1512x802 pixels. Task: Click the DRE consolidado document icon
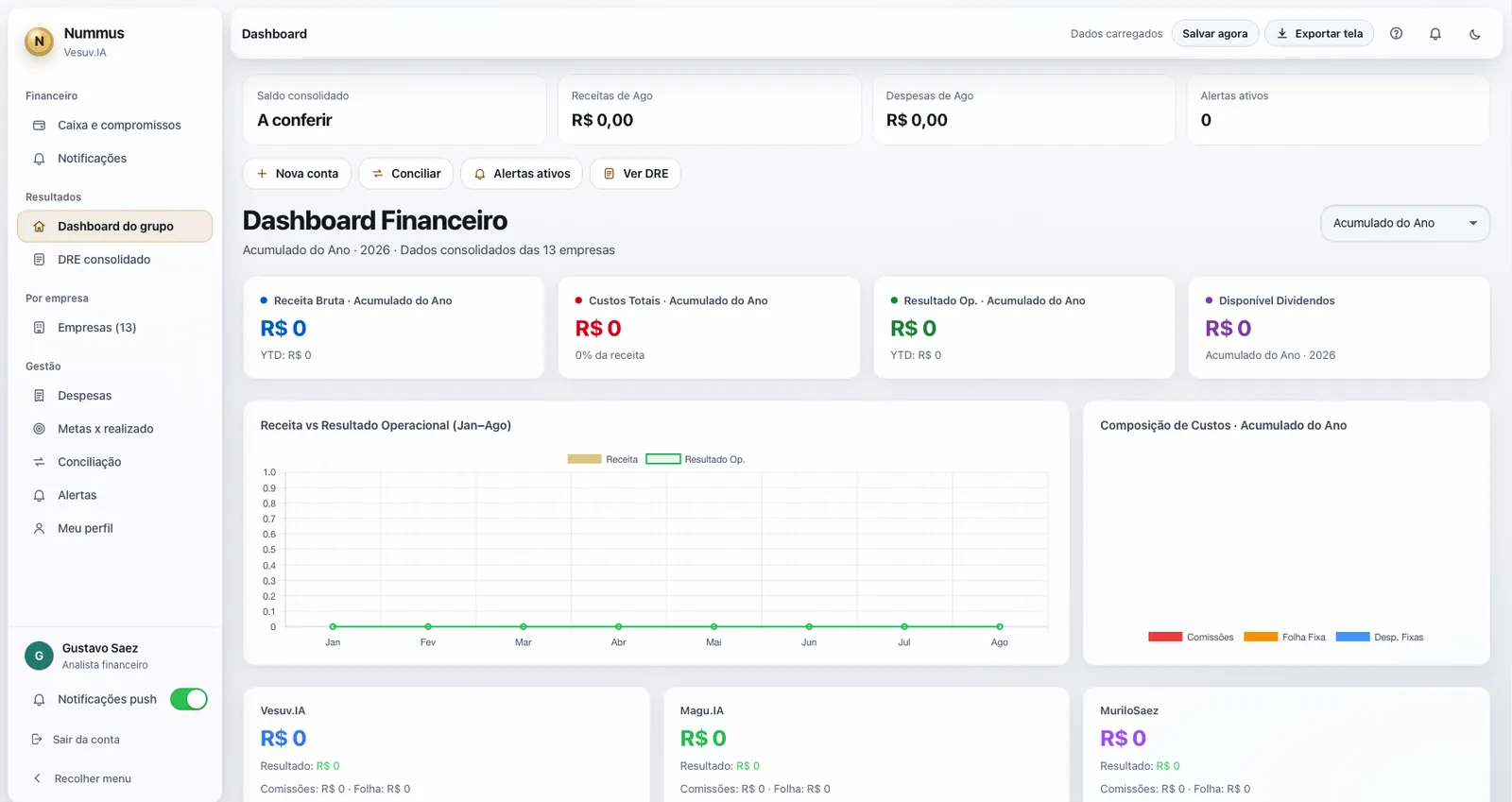pyautogui.click(x=39, y=259)
